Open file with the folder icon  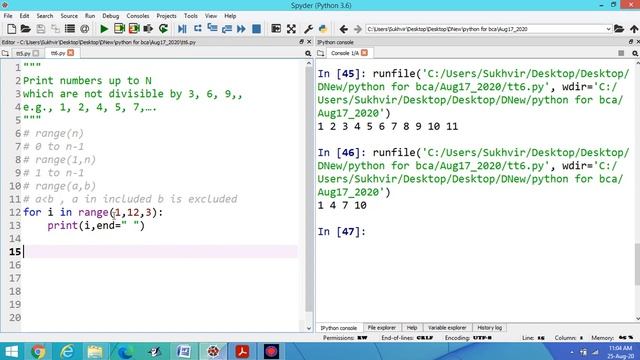click(x=26, y=29)
